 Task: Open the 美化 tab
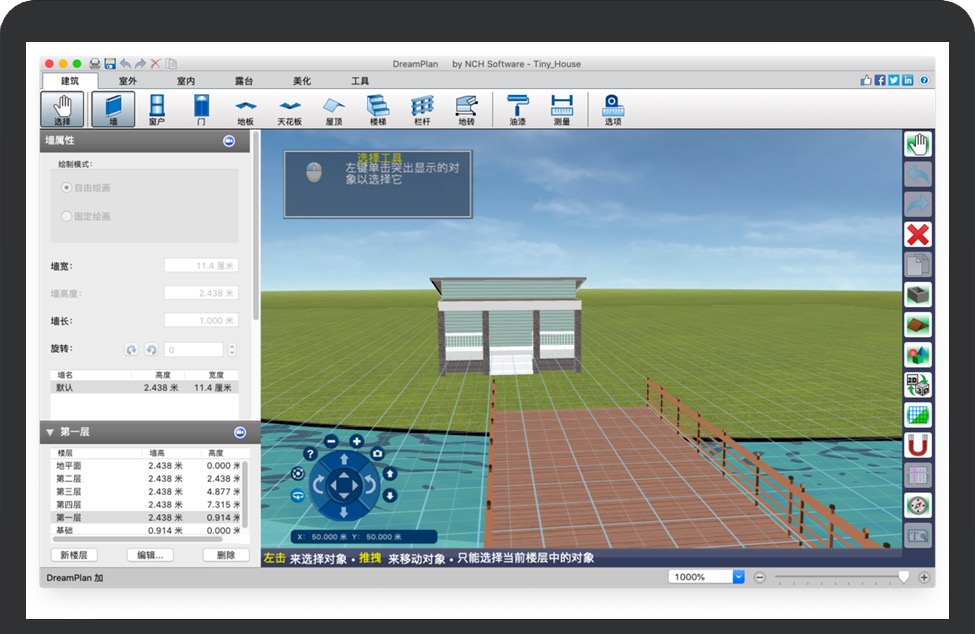point(301,81)
